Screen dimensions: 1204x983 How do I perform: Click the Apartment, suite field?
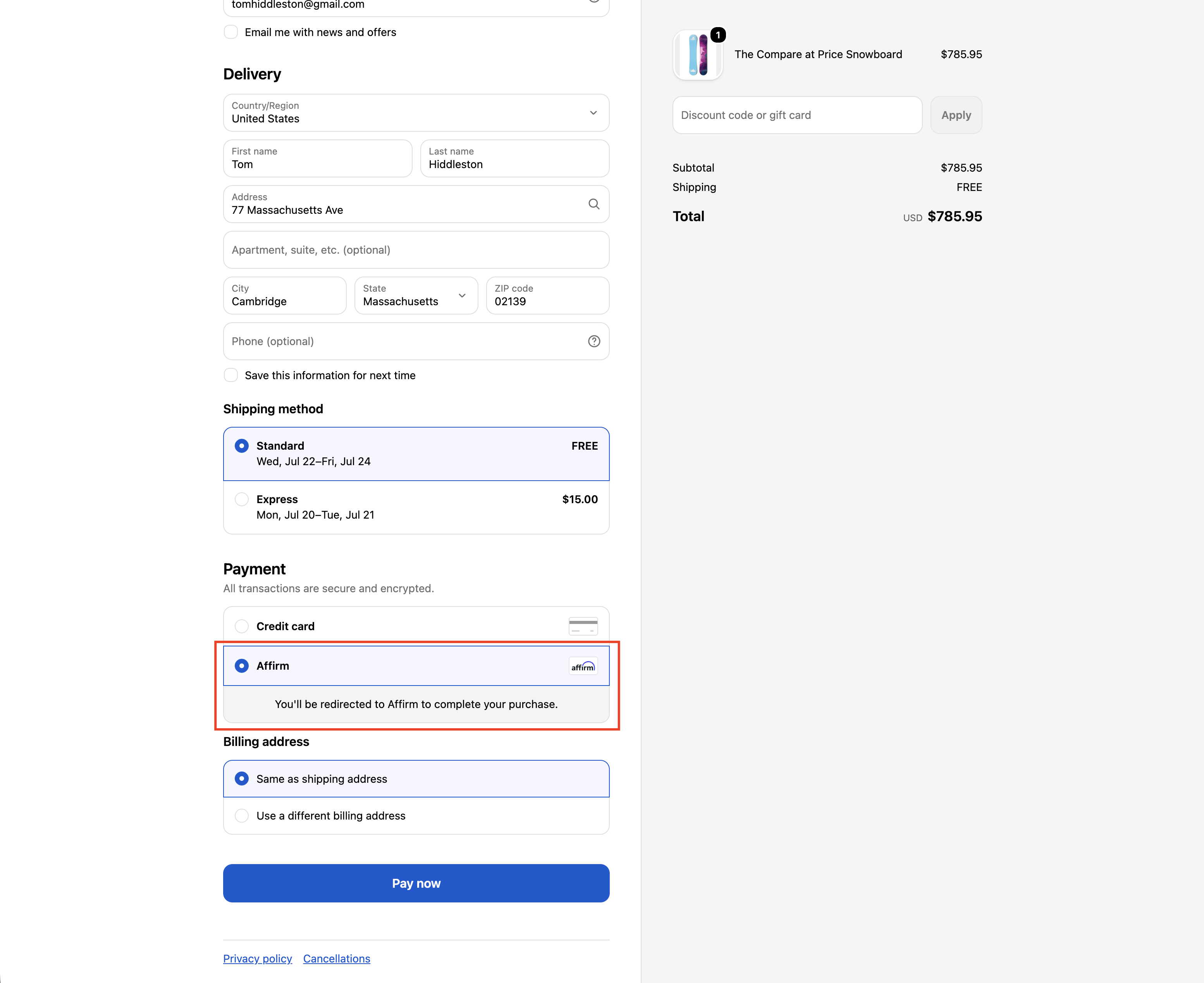416,250
